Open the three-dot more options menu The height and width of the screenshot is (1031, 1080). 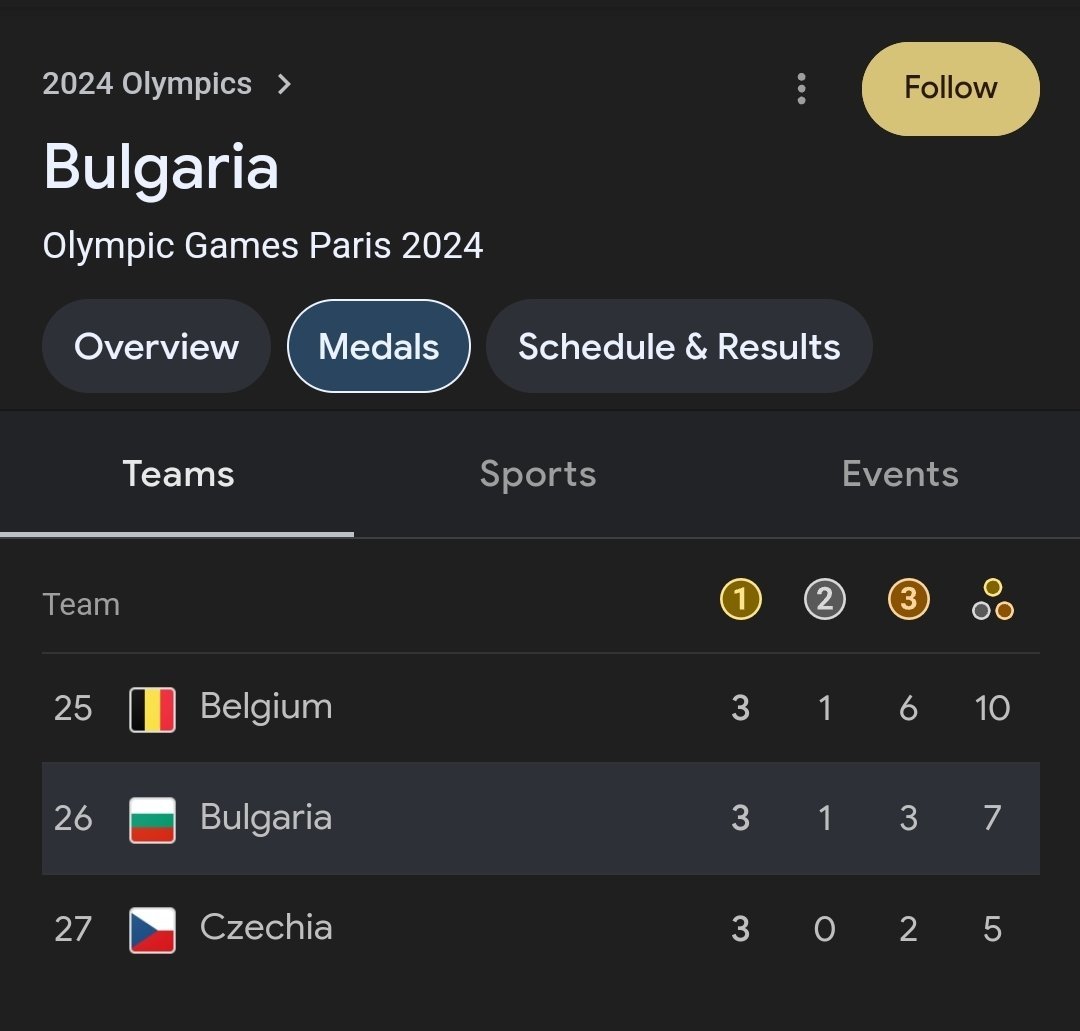801,89
